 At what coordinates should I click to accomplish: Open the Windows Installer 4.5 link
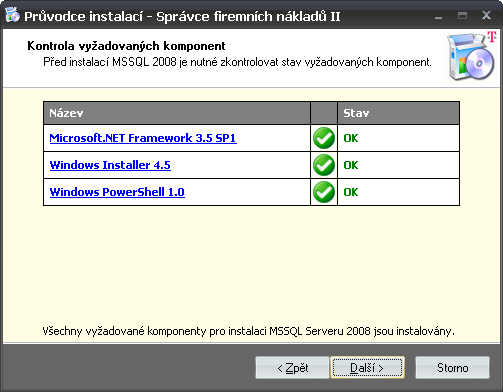(110, 165)
